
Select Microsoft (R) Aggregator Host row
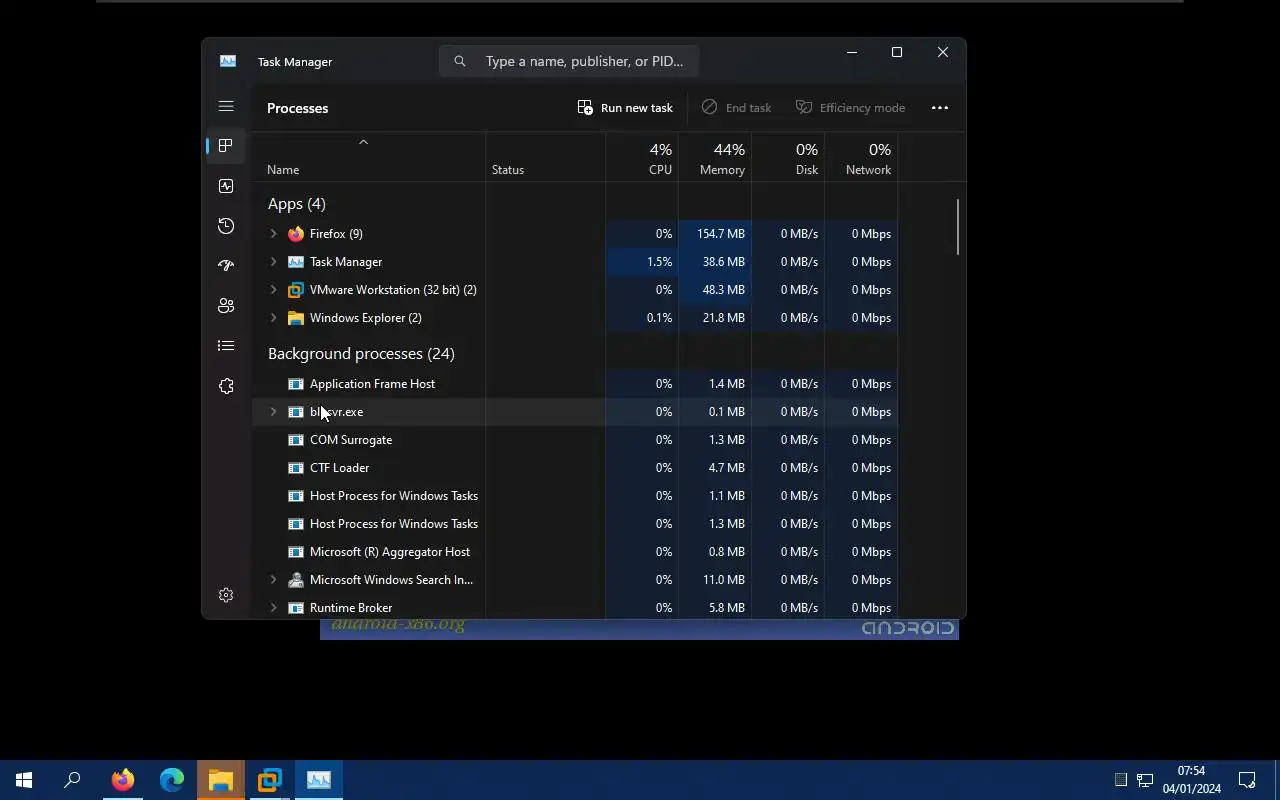point(575,552)
